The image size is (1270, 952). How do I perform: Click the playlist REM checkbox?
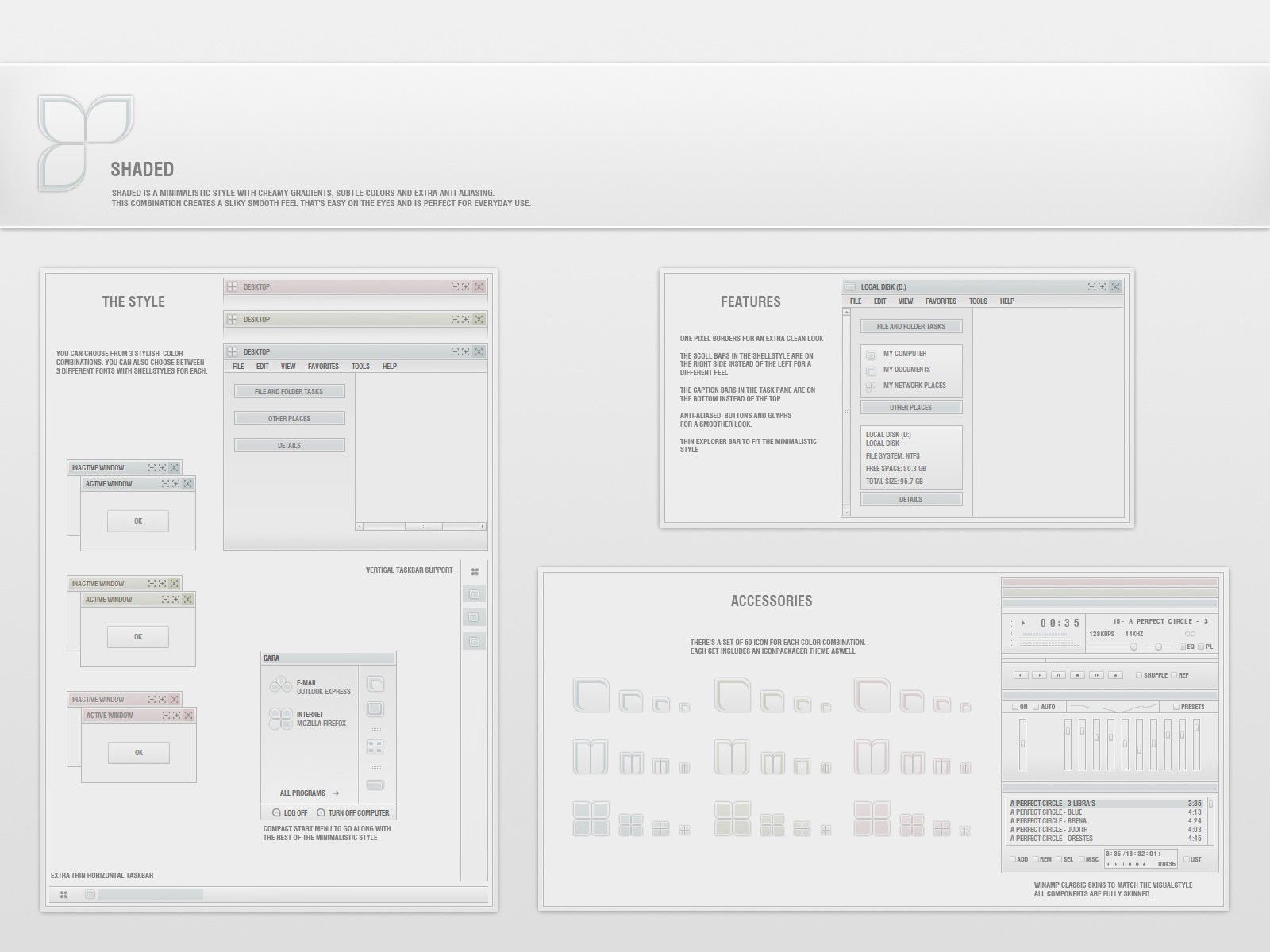1036,859
